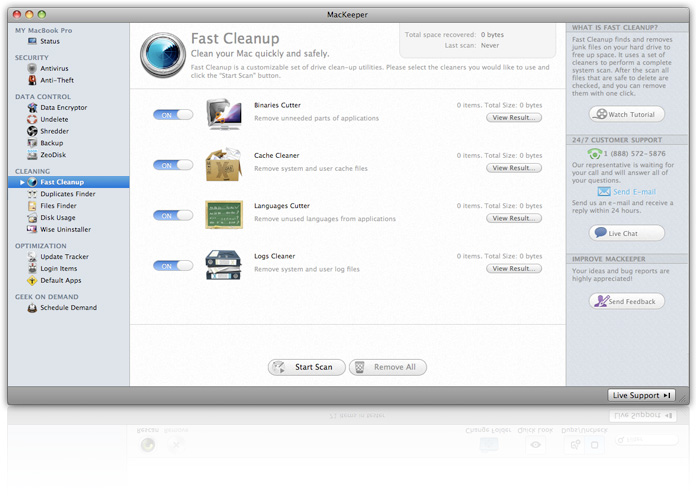Click the green zoom window button
The width and height of the screenshot is (696, 496).
[42, 15]
